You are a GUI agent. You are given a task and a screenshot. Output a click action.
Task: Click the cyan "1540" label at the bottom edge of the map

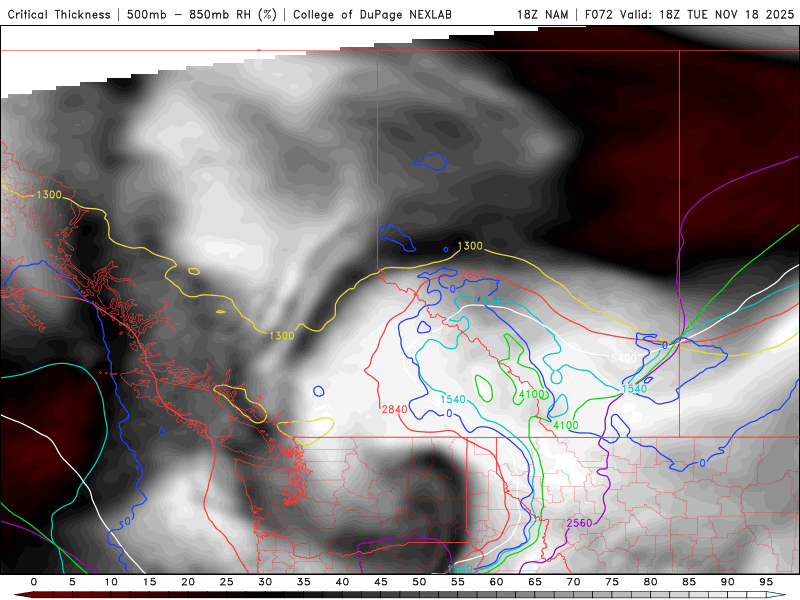[460, 568]
